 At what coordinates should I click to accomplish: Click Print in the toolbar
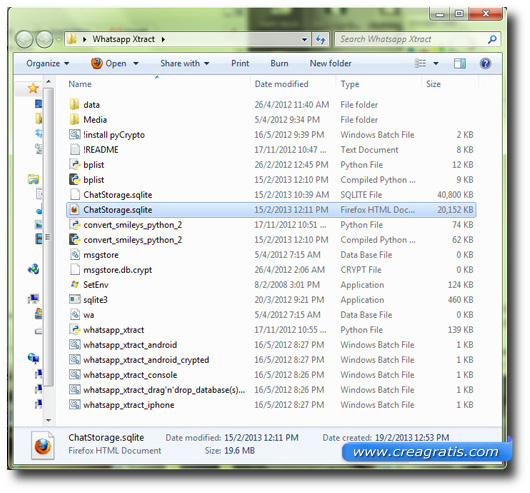[x=240, y=64]
